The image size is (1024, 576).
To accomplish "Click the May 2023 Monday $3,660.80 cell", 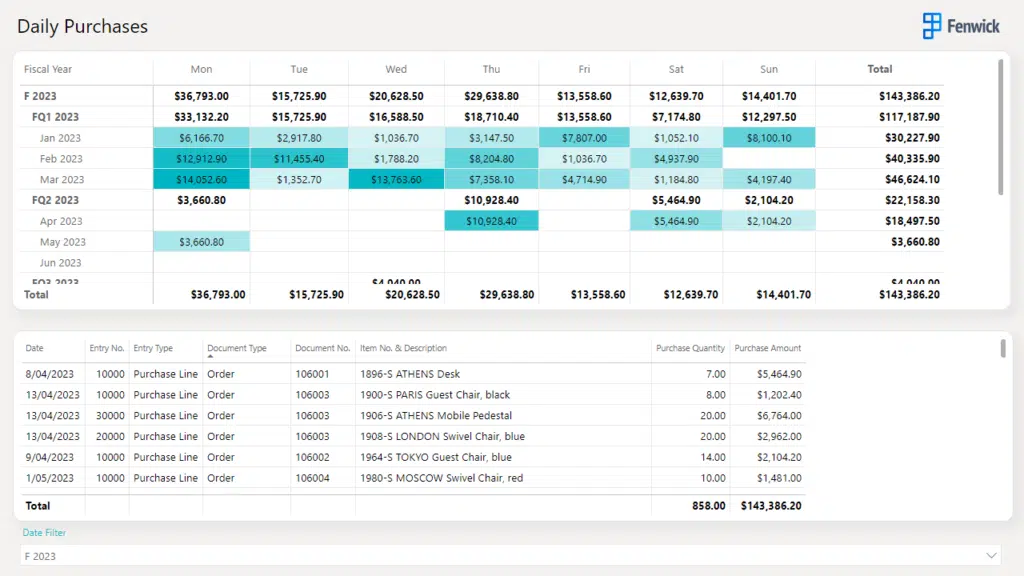I will tap(201, 242).
